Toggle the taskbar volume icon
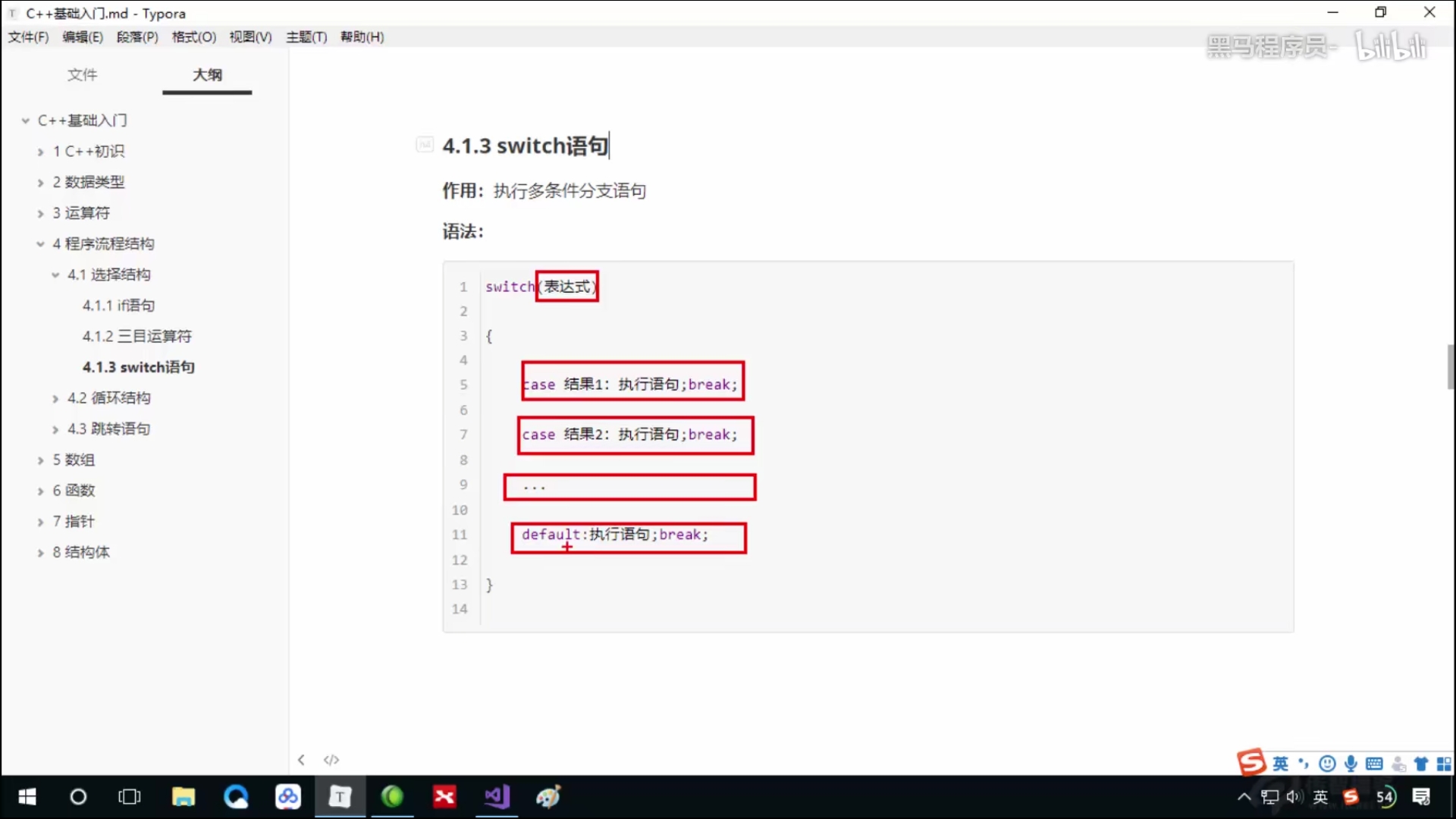Viewport: 1456px width, 819px height. 1294,796
